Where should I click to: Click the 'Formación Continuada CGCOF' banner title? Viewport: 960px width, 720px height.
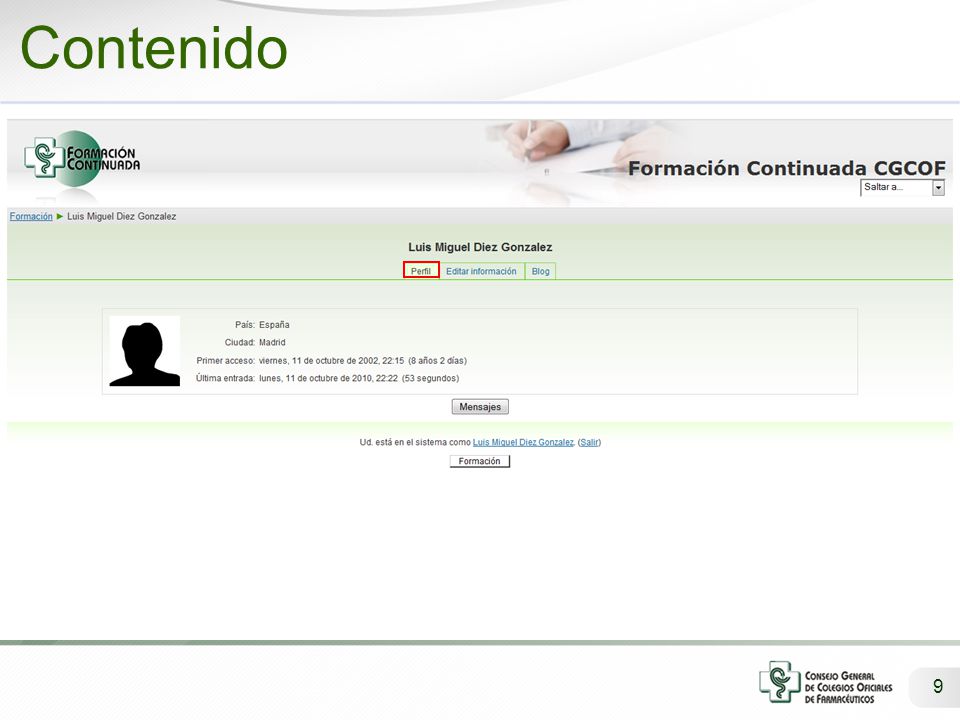(x=787, y=168)
